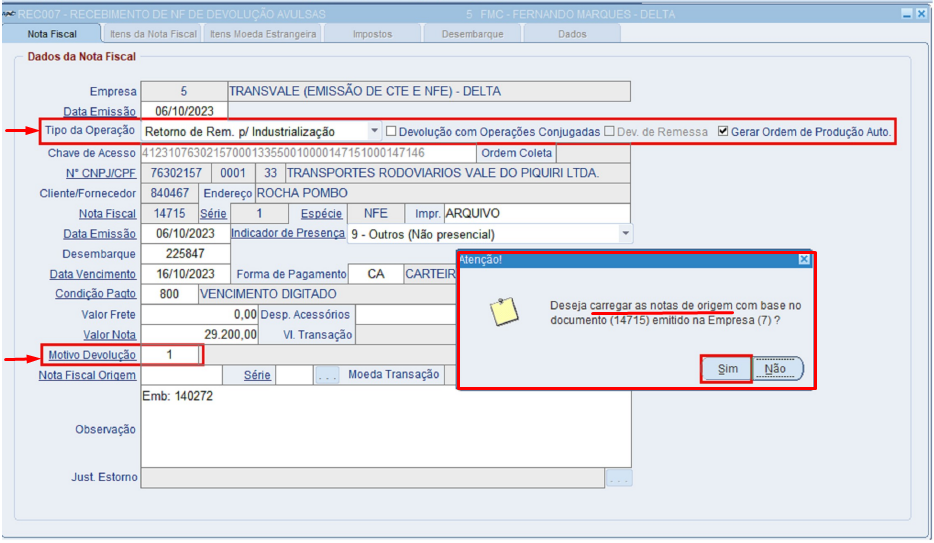Click the Motivo Devolução link label
This screenshot has width=934, height=543.
pyautogui.click(x=92, y=355)
